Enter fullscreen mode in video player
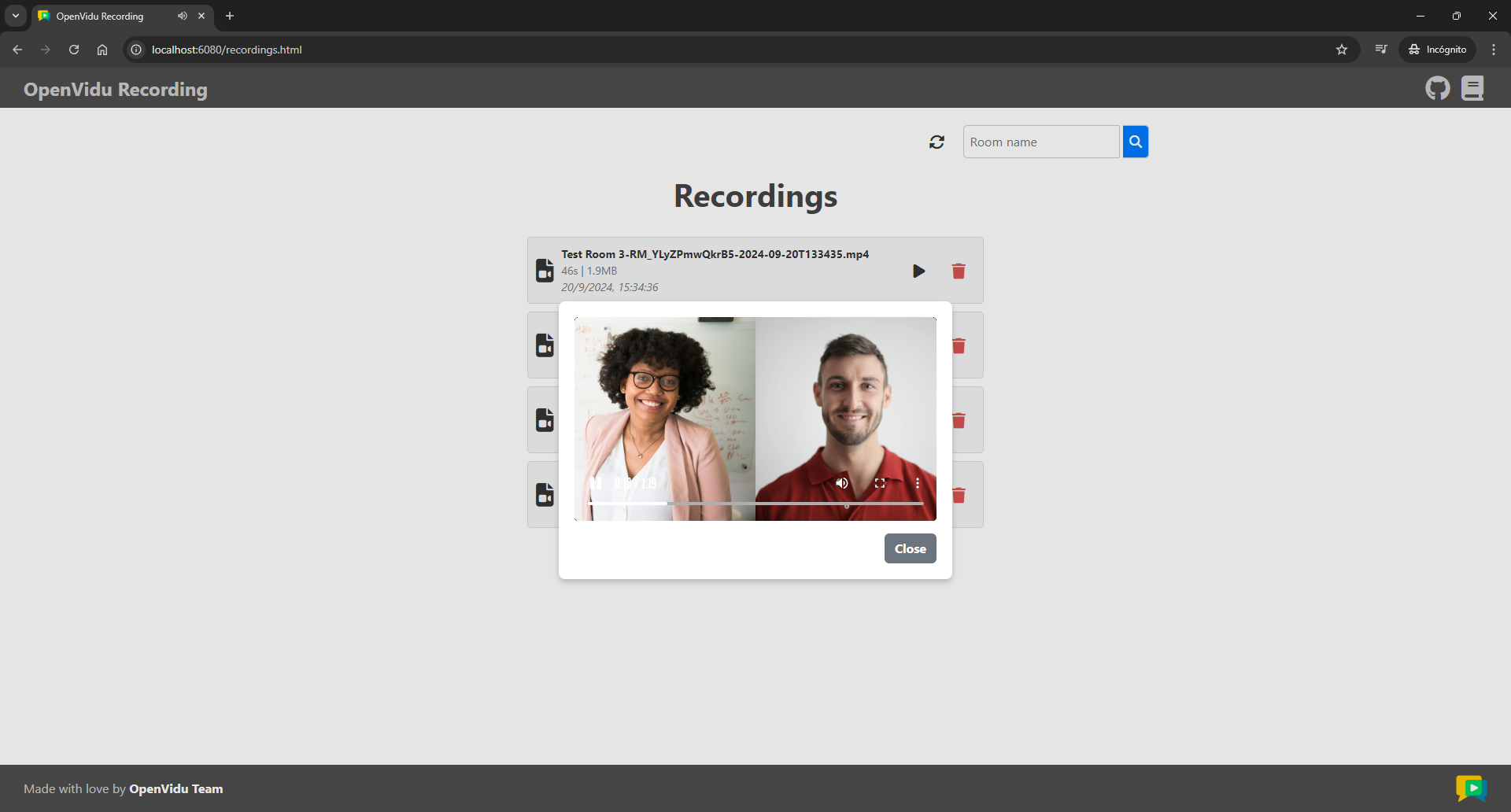 (880, 483)
